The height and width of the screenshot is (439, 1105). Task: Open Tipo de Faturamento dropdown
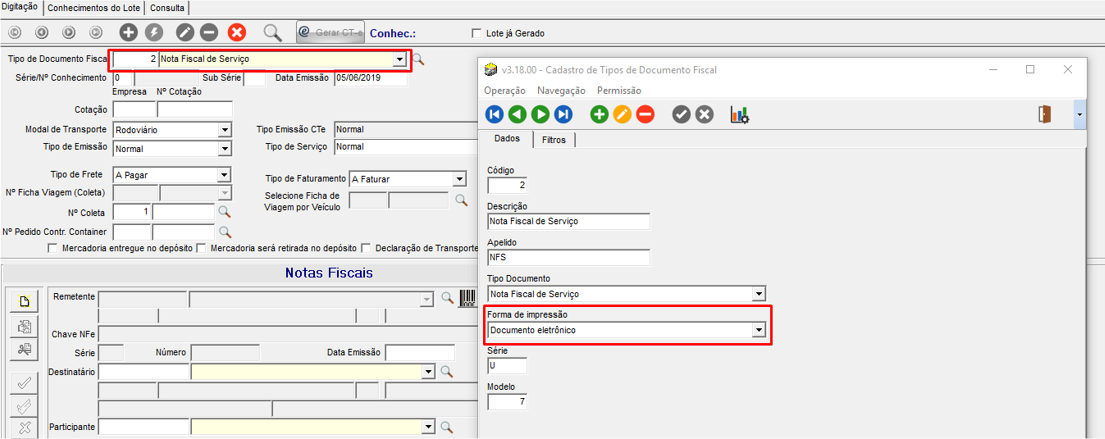(459, 179)
